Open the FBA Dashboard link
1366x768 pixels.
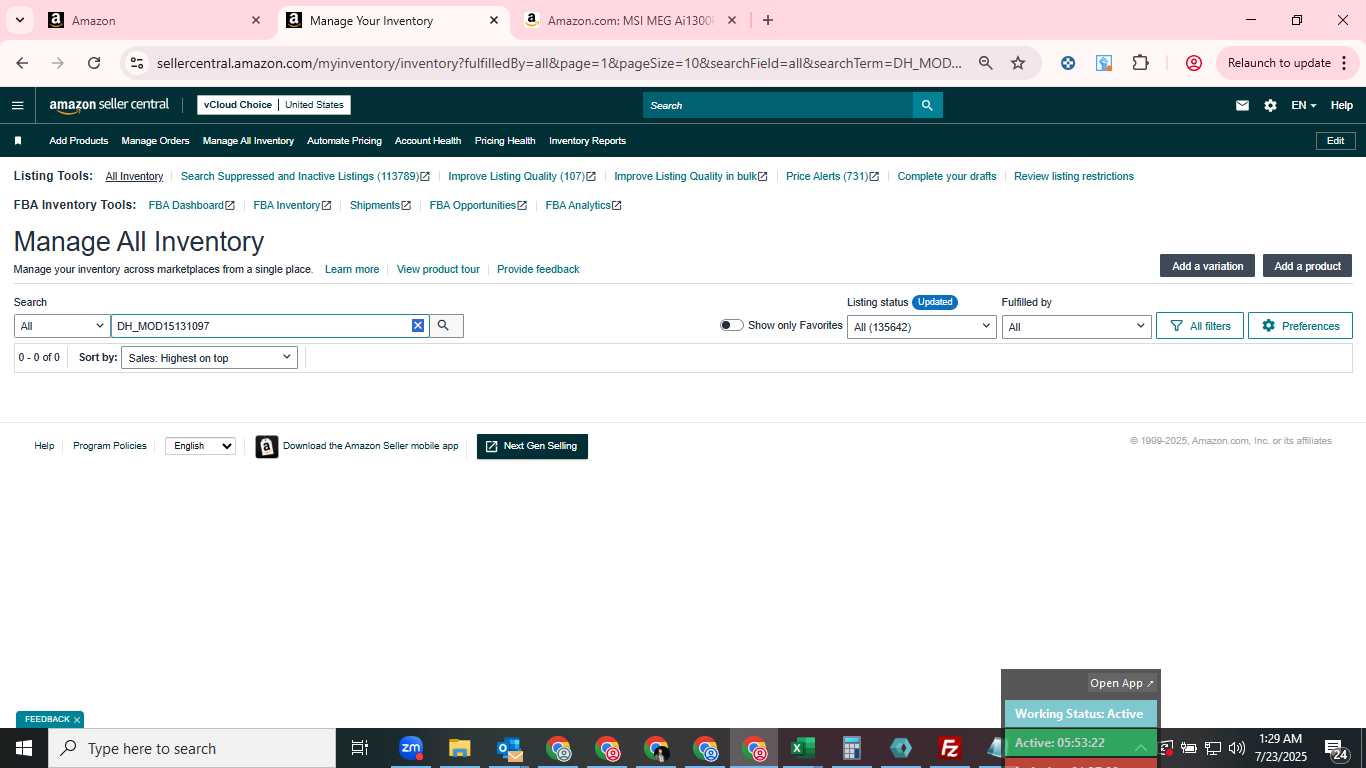tap(192, 205)
